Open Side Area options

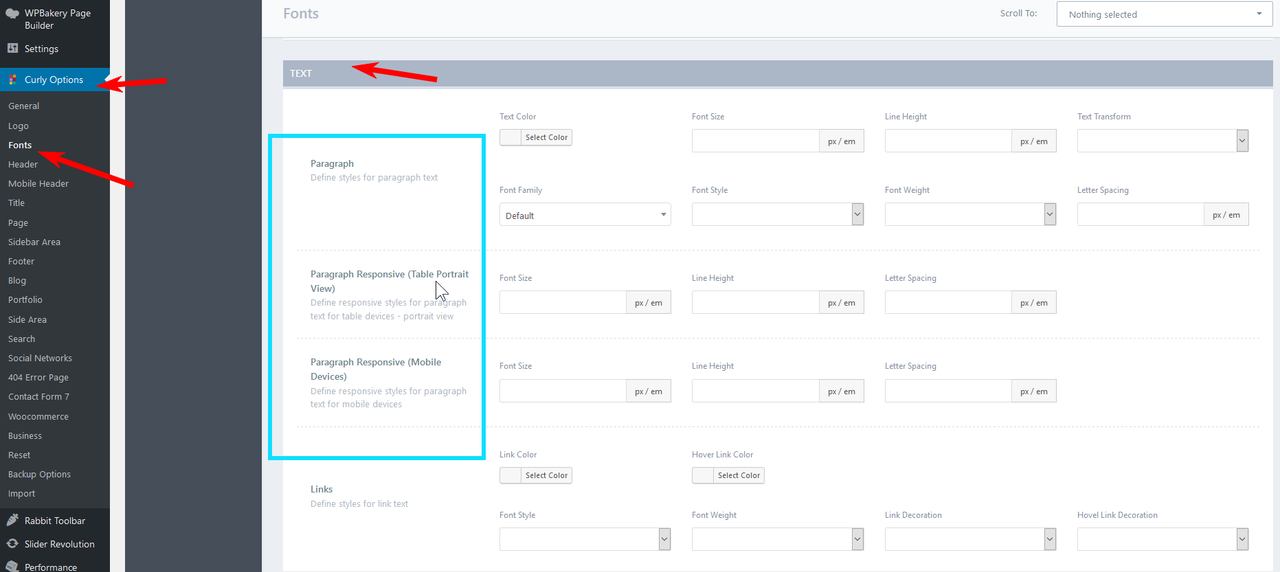[x=27, y=320]
